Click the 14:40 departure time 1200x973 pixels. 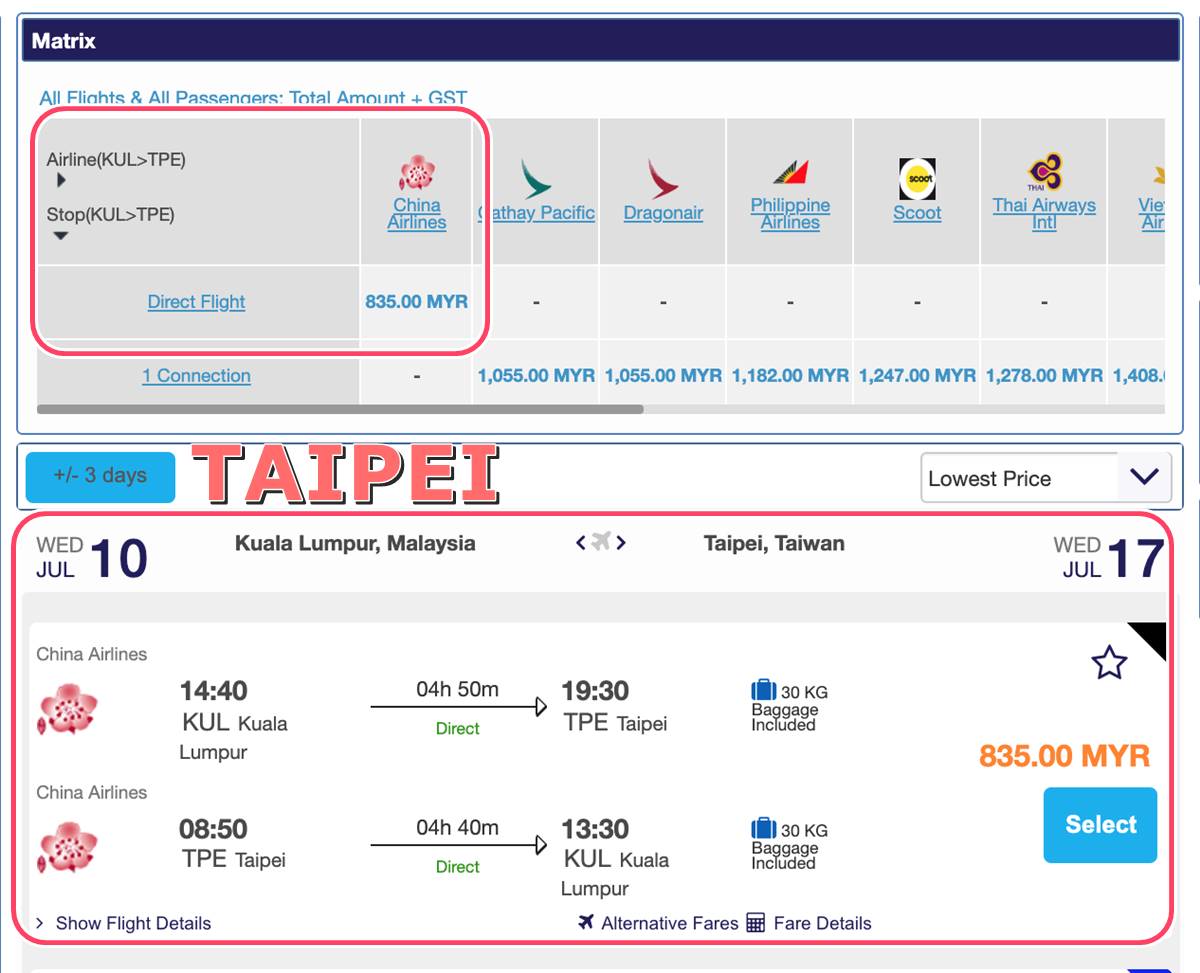tap(213, 690)
